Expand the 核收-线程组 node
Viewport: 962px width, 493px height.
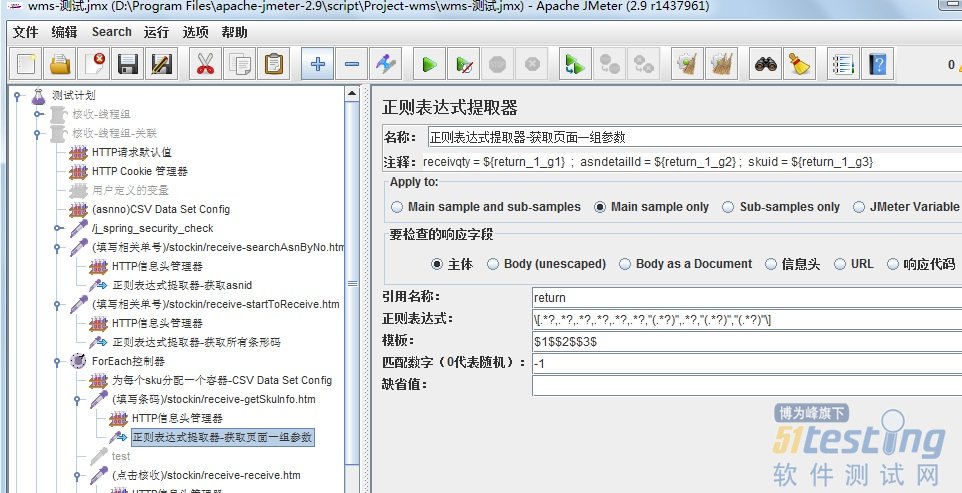pyautogui.click(x=38, y=114)
